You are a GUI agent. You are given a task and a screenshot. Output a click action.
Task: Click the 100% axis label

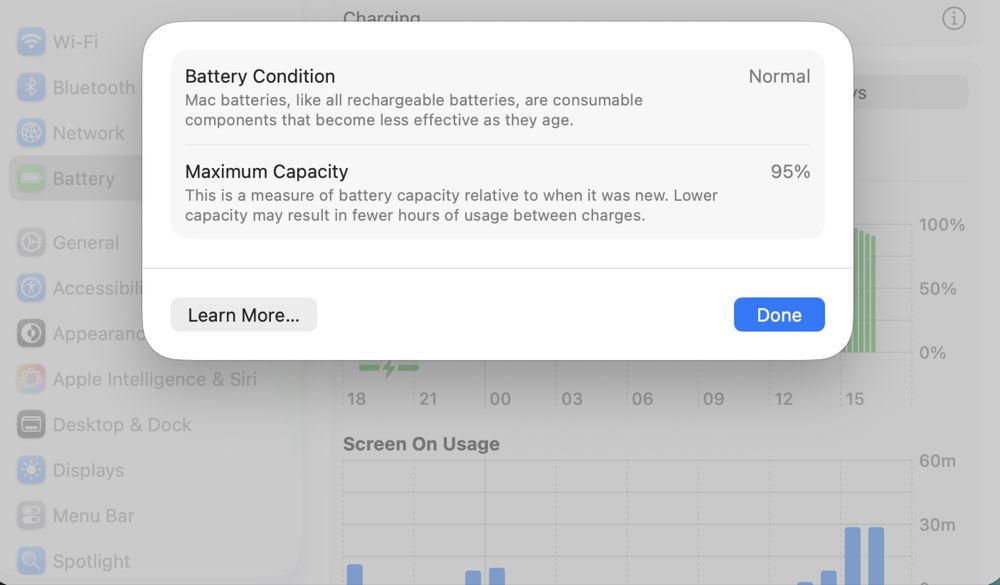(942, 225)
